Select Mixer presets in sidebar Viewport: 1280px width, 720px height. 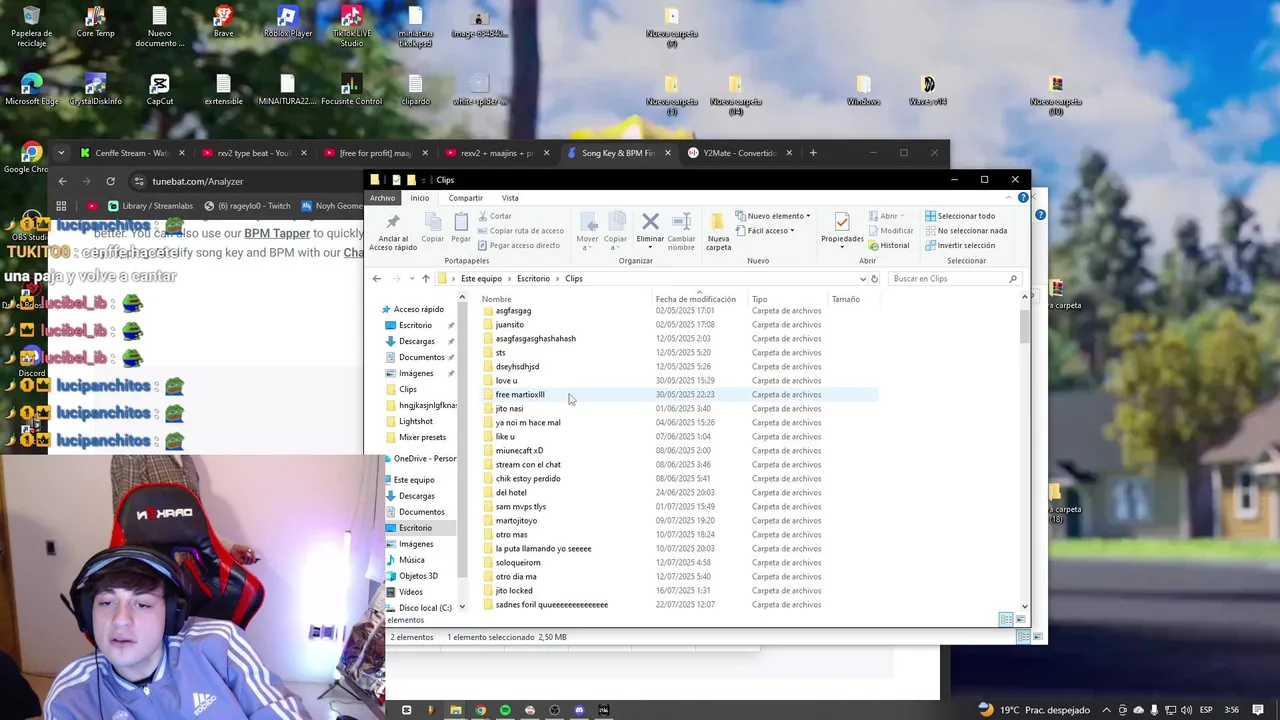pos(422,437)
